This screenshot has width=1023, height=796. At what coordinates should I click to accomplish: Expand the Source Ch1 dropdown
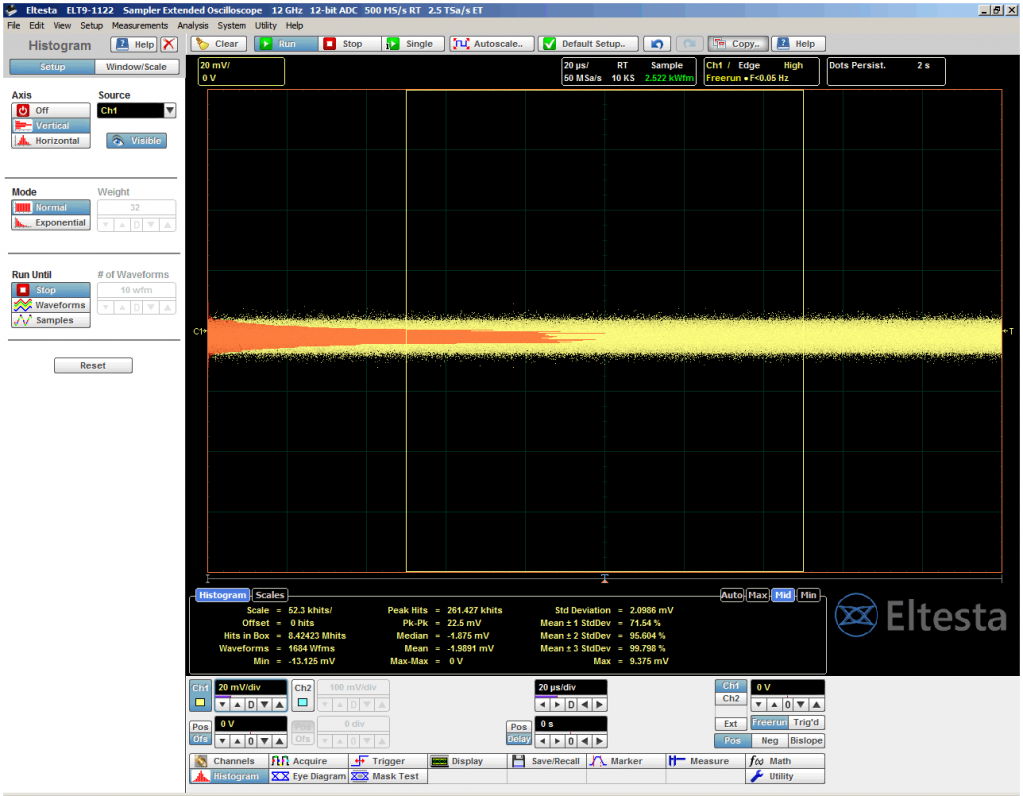click(169, 111)
